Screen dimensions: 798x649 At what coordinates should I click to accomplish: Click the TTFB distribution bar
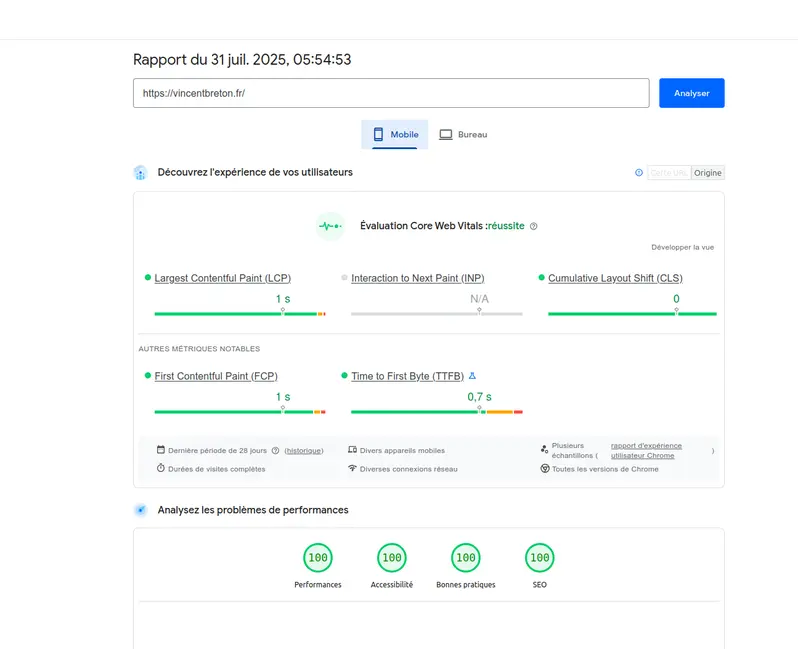[437, 412]
